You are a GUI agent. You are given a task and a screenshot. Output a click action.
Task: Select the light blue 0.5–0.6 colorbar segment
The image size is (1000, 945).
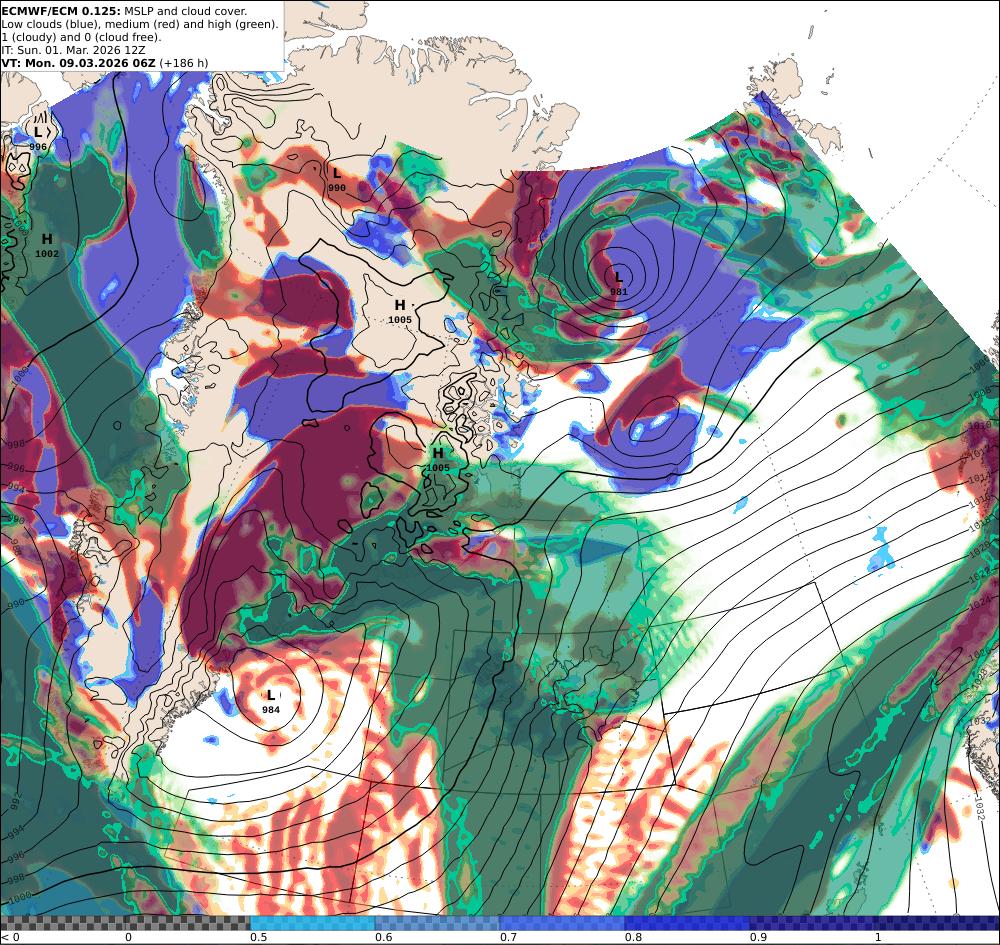tap(312, 923)
